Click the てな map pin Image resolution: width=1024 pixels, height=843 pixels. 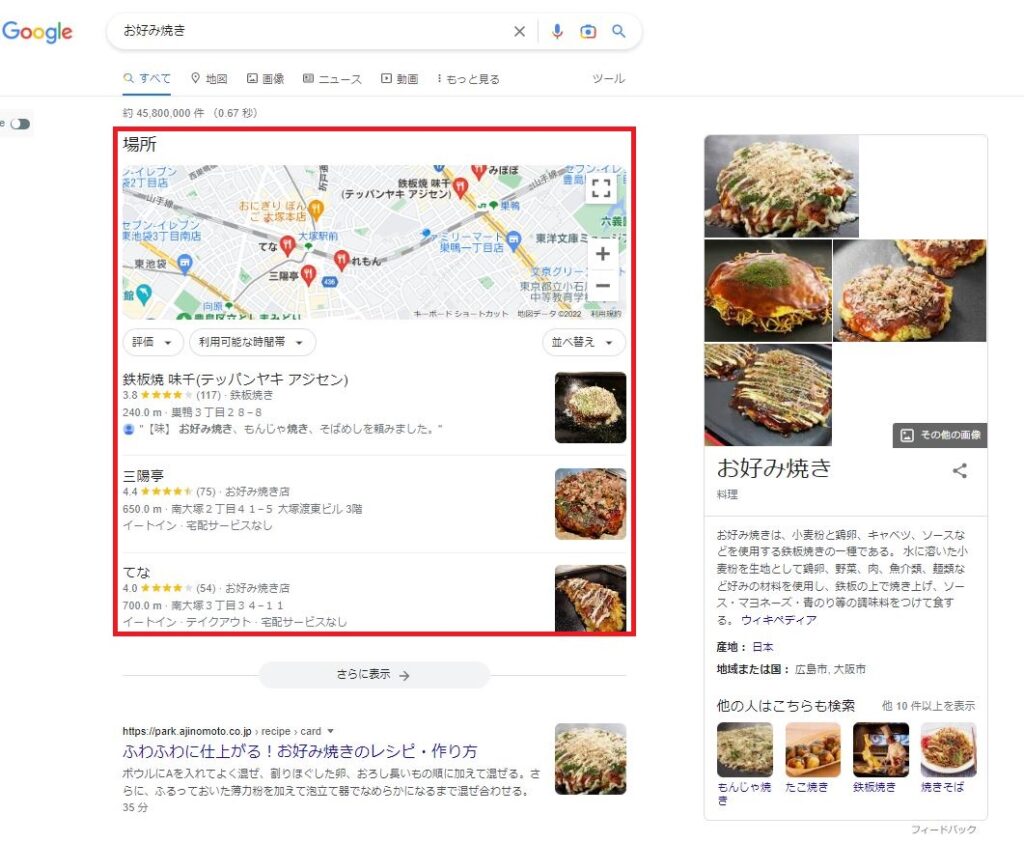287,245
